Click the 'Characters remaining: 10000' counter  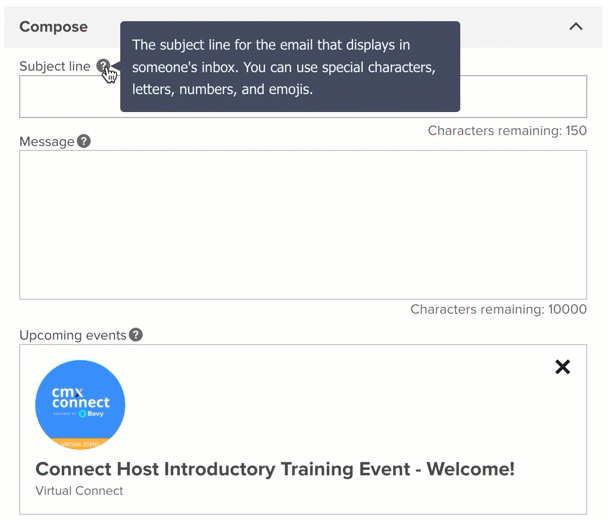(498, 309)
